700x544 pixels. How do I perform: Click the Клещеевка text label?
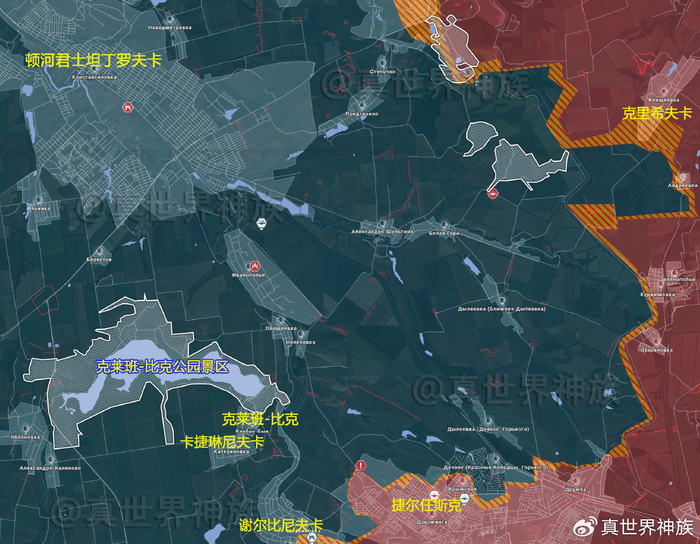point(664,100)
